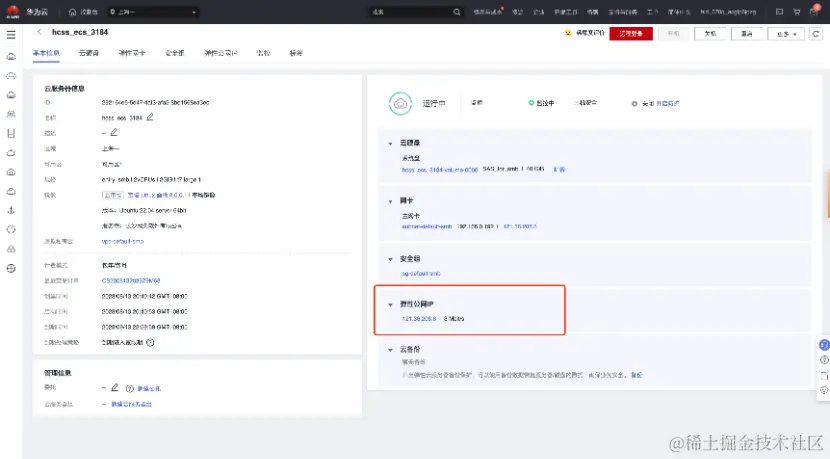Open question-mark help beside the last info row
The width and height of the screenshot is (830, 459).
click(150, 343)
